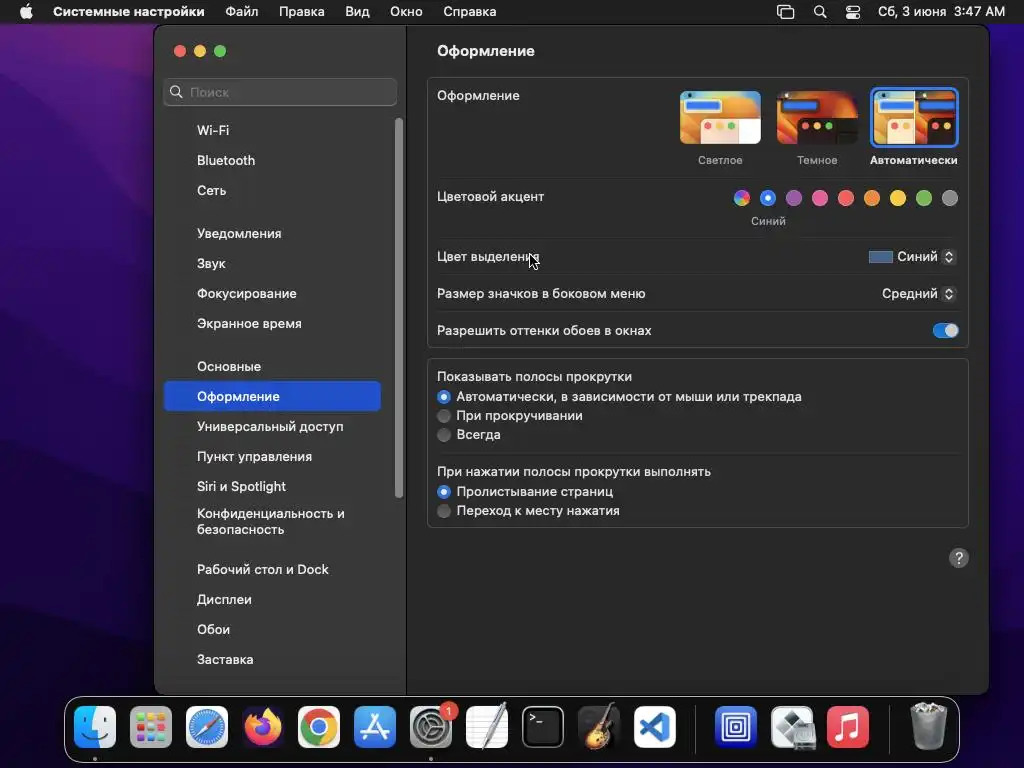
Task: Select 'При прокручивании' scroll bar option
Action: [x=444, y=415]
